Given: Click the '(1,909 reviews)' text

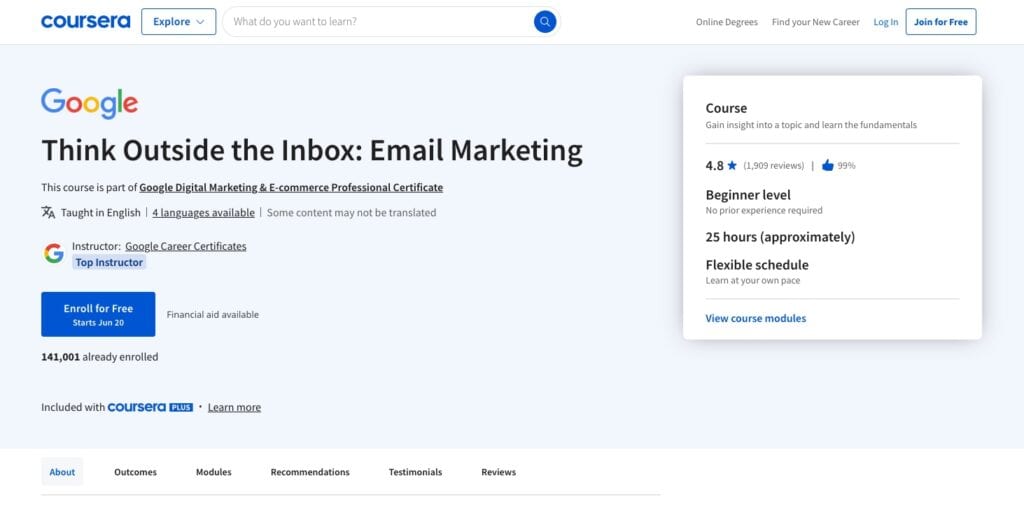Looking at the screenshot, I should point(774,166).
